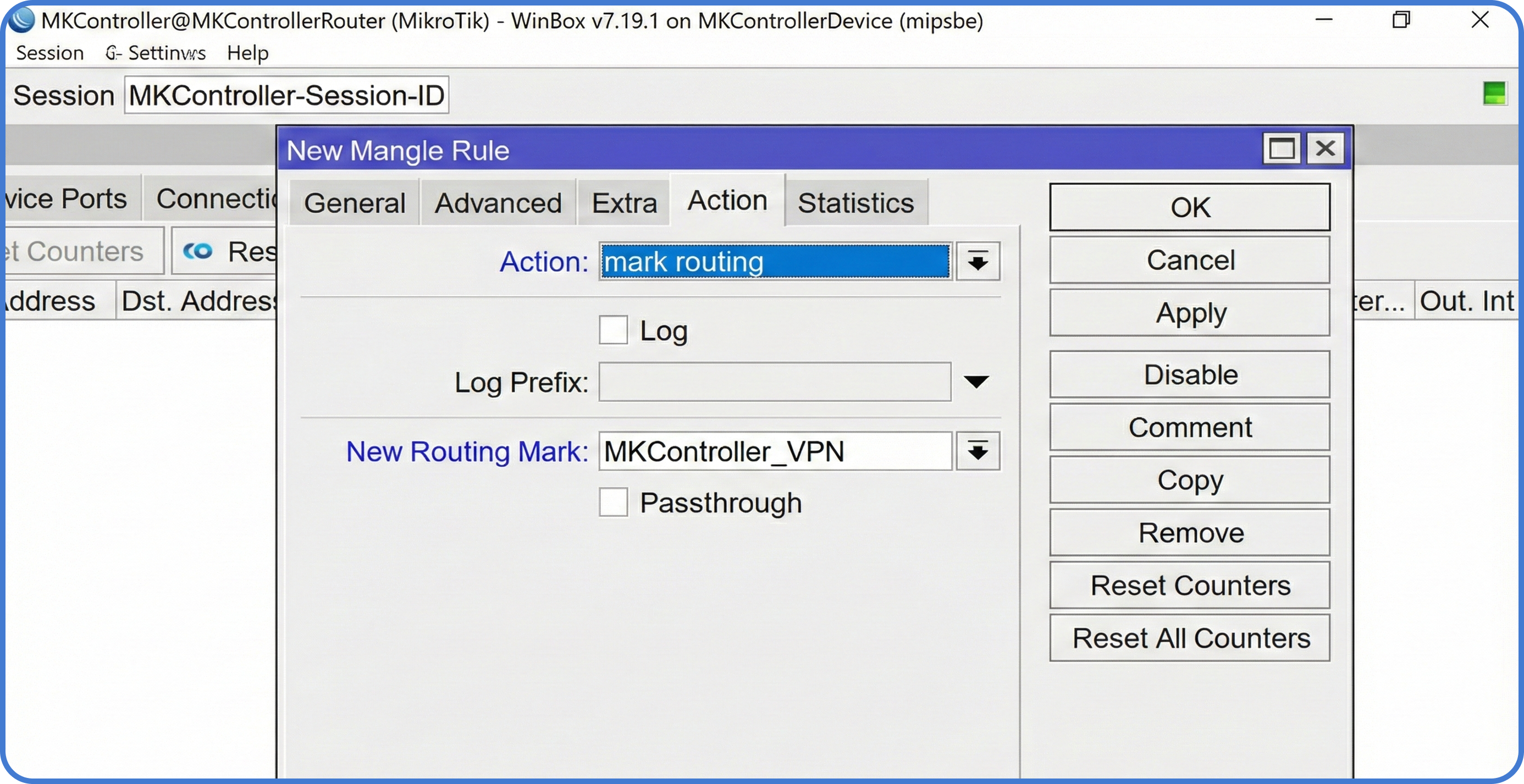Confirm the rule with OK
Screen dimensions: 1524x784
pyautogui.click(x=1190, y=207)
